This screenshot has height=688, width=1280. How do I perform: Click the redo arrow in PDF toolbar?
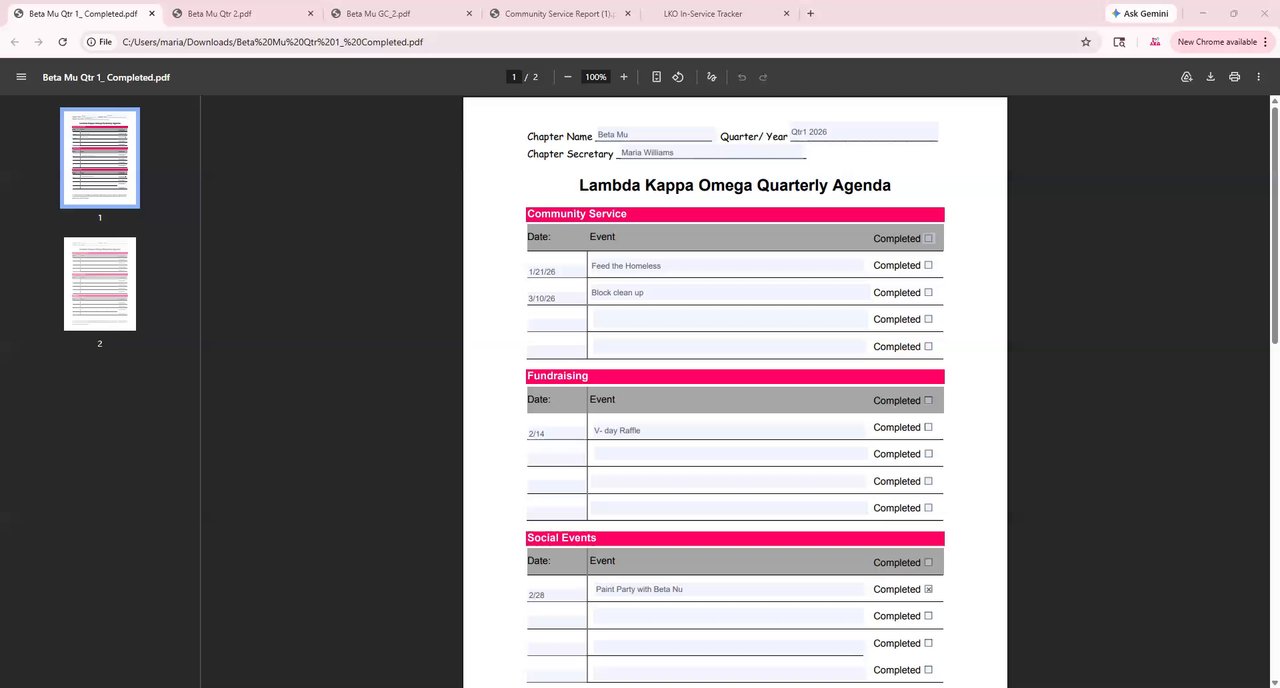click(763, 77)
